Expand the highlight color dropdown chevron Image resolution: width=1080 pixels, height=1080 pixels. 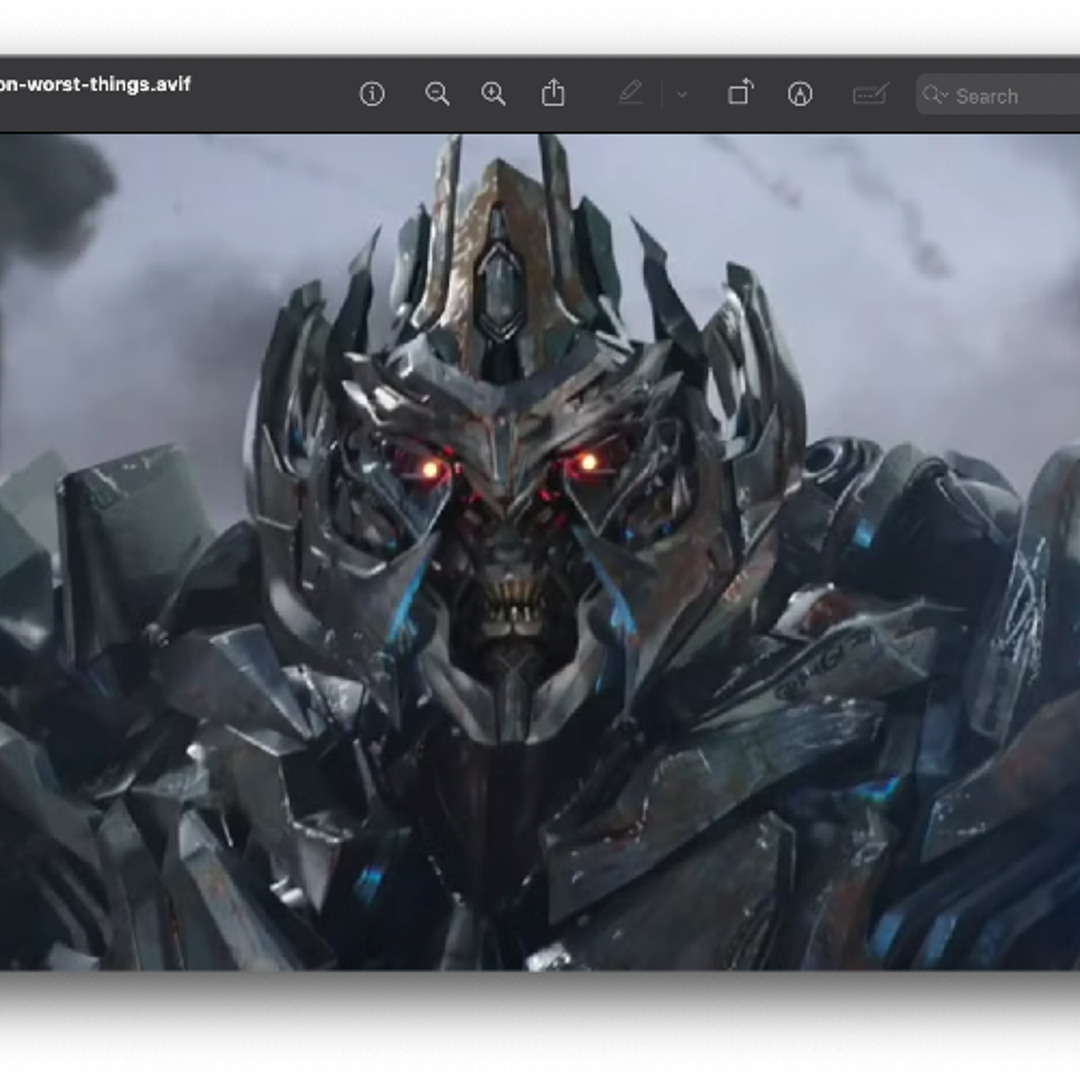(682, 95)
